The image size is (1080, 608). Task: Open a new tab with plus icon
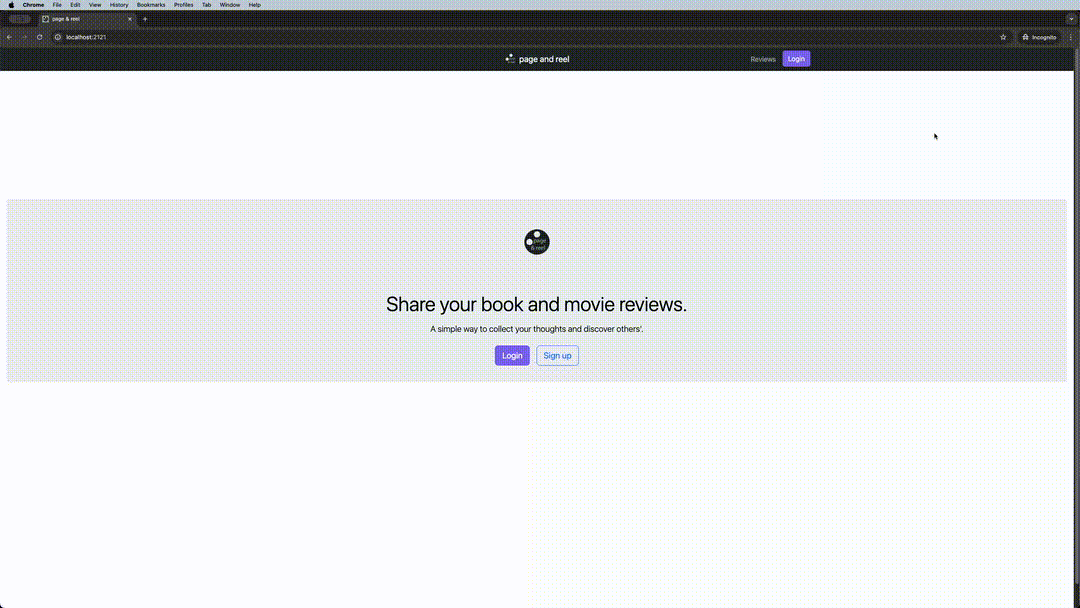[x=145, y=19]
